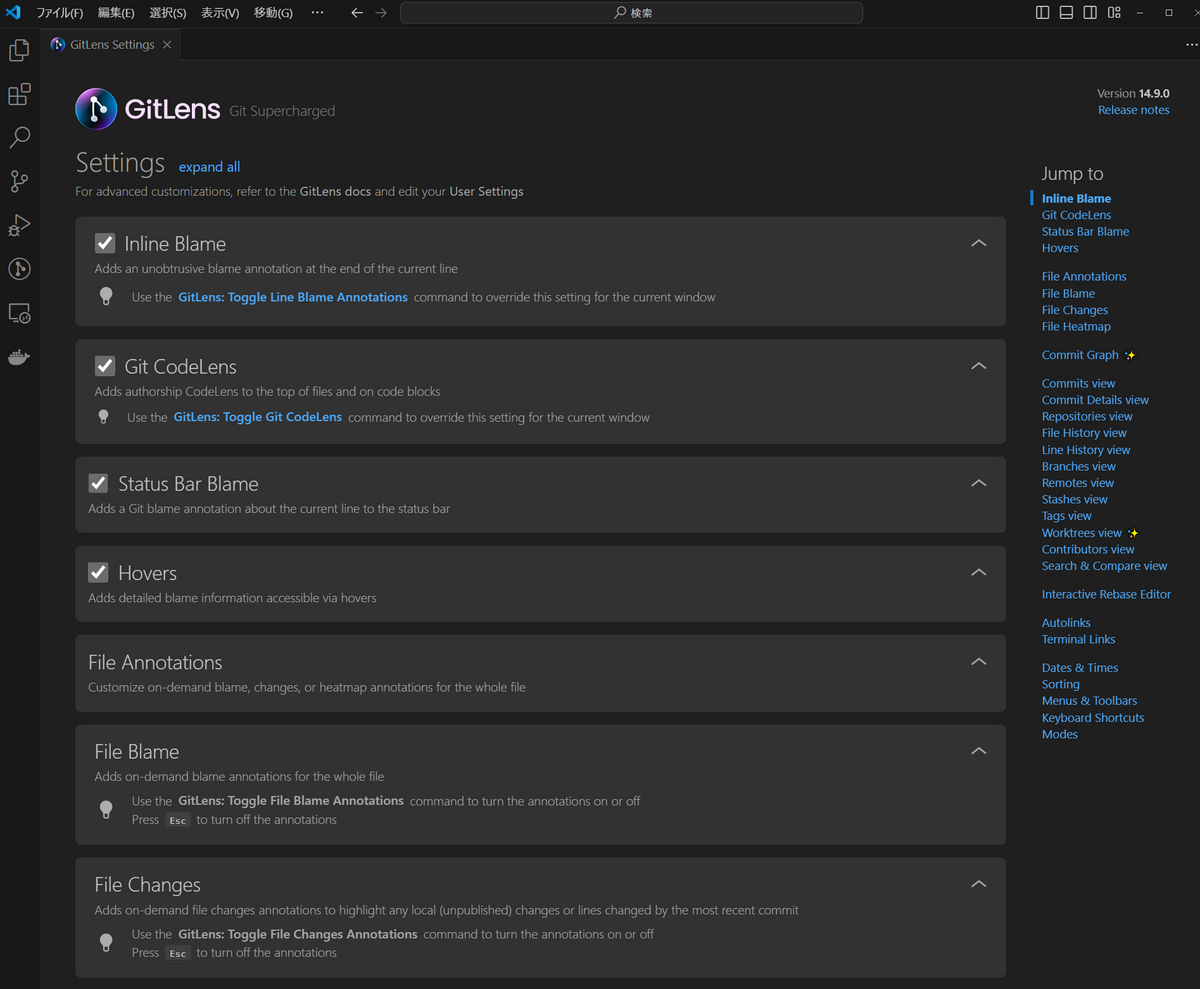
Task: Jump to File Heatmap section
Action: 1076,326
